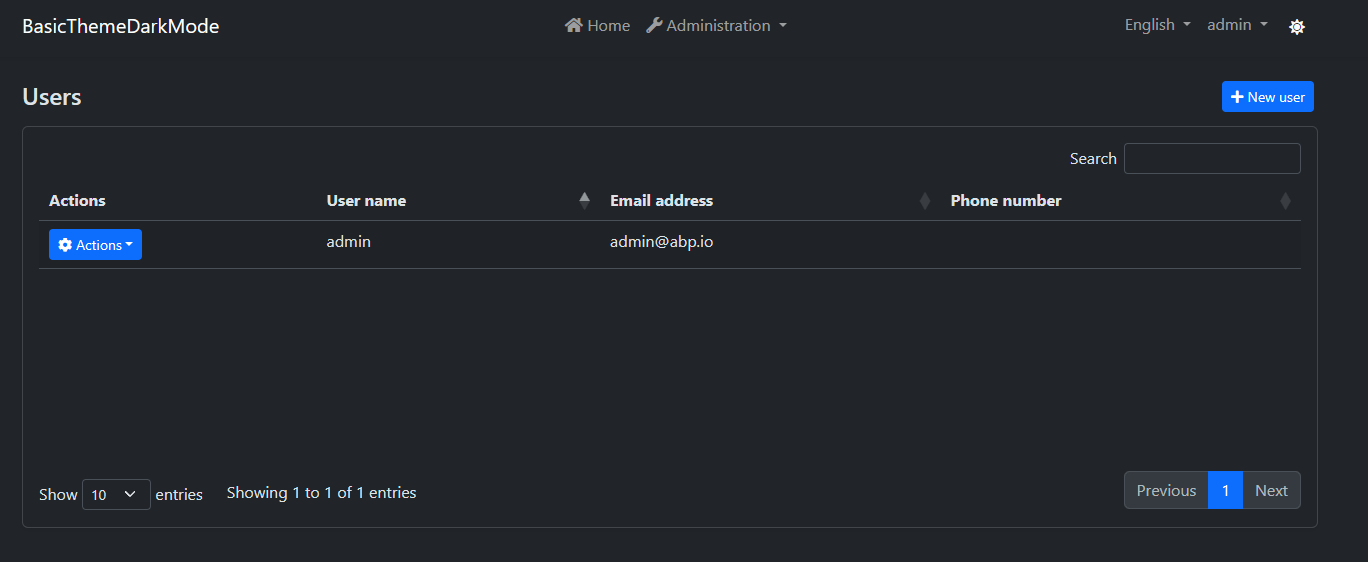The height and width of the screenshot is (562, 1368).
Task: Click the house icon beside Home
Action: pos(573,25)
